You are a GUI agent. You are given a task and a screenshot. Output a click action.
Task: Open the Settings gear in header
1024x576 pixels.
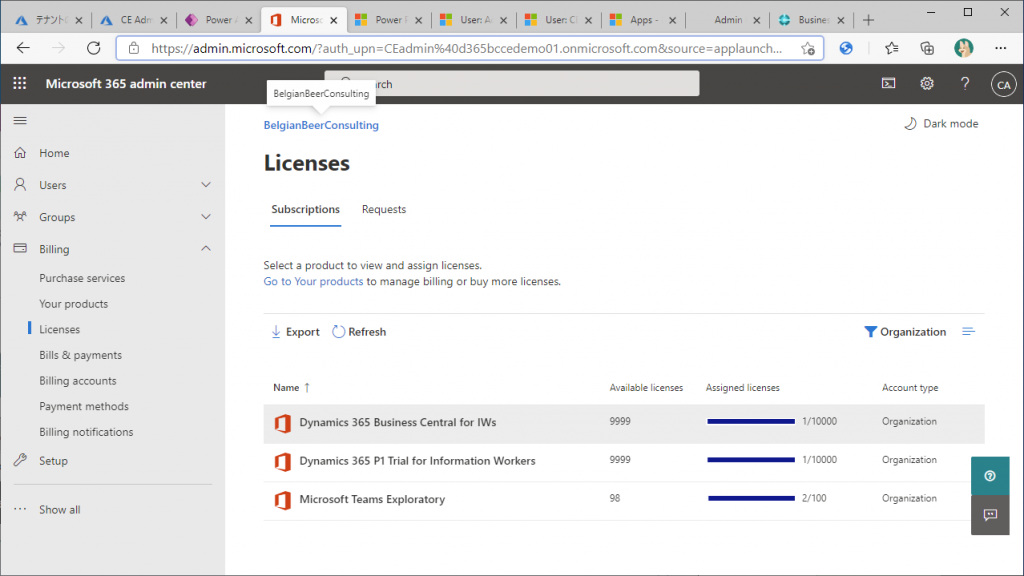[927, 84]
